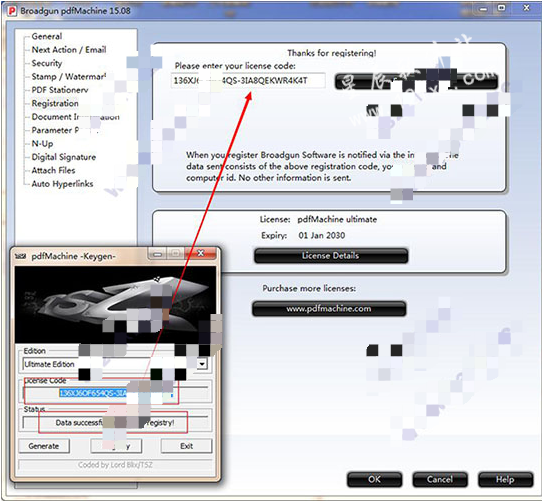Click the 'pdfMachine ultimate' license text
The image size is (542, 501).
(337, 220)
